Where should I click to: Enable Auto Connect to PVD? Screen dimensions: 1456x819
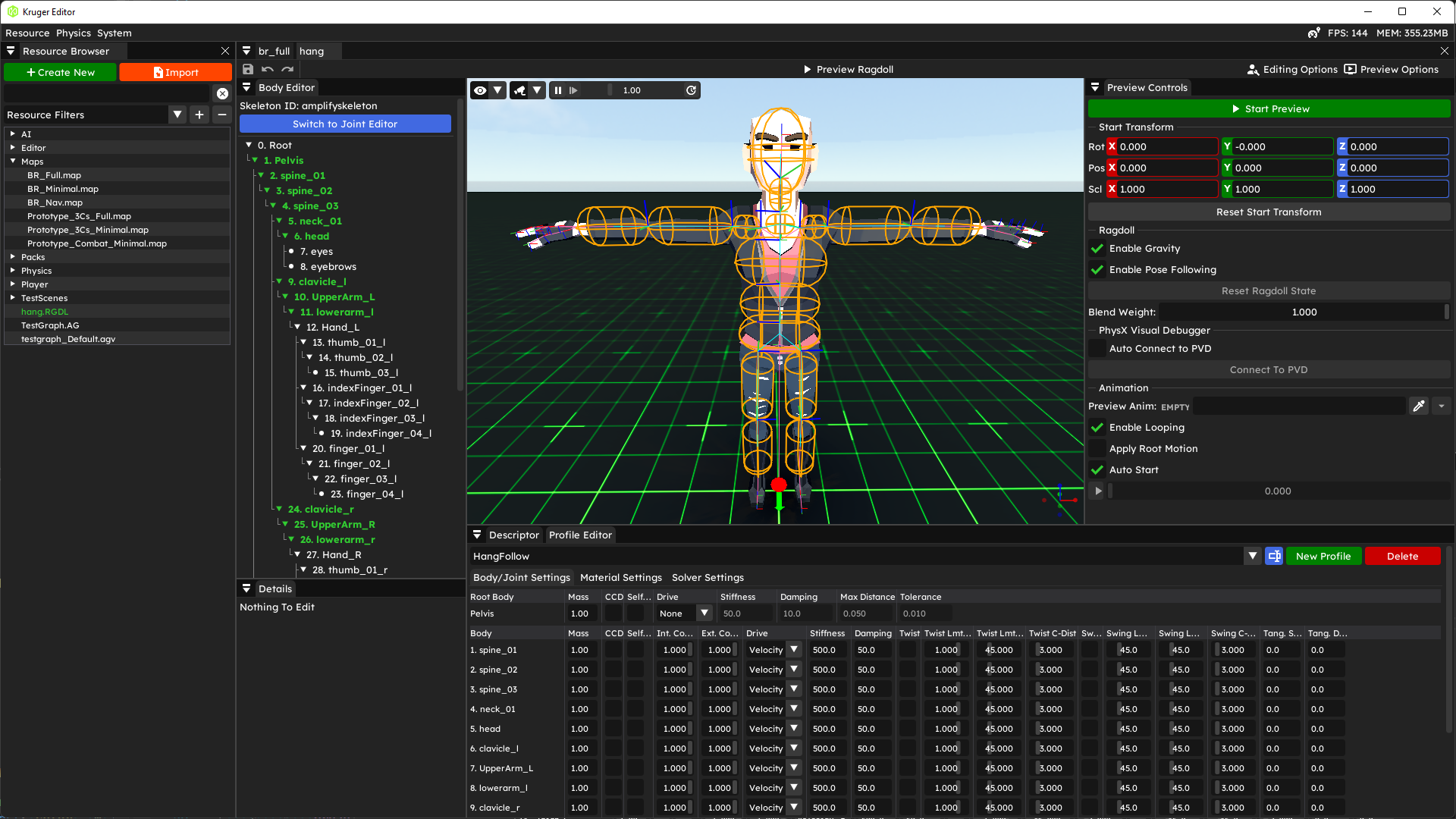tap(1097, 349)
